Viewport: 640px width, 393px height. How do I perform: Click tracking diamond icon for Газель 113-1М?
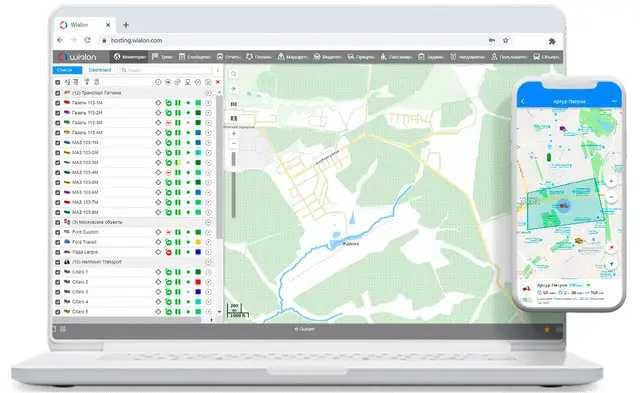[158, 102]
